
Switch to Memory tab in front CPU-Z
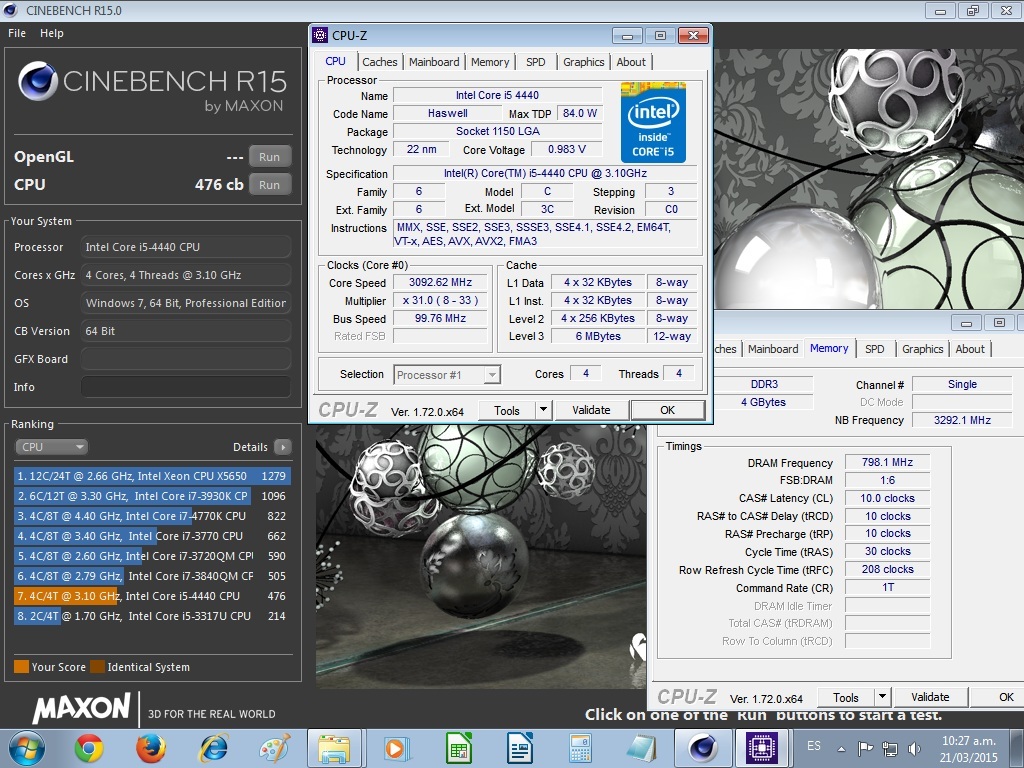(x=490, y=62)
